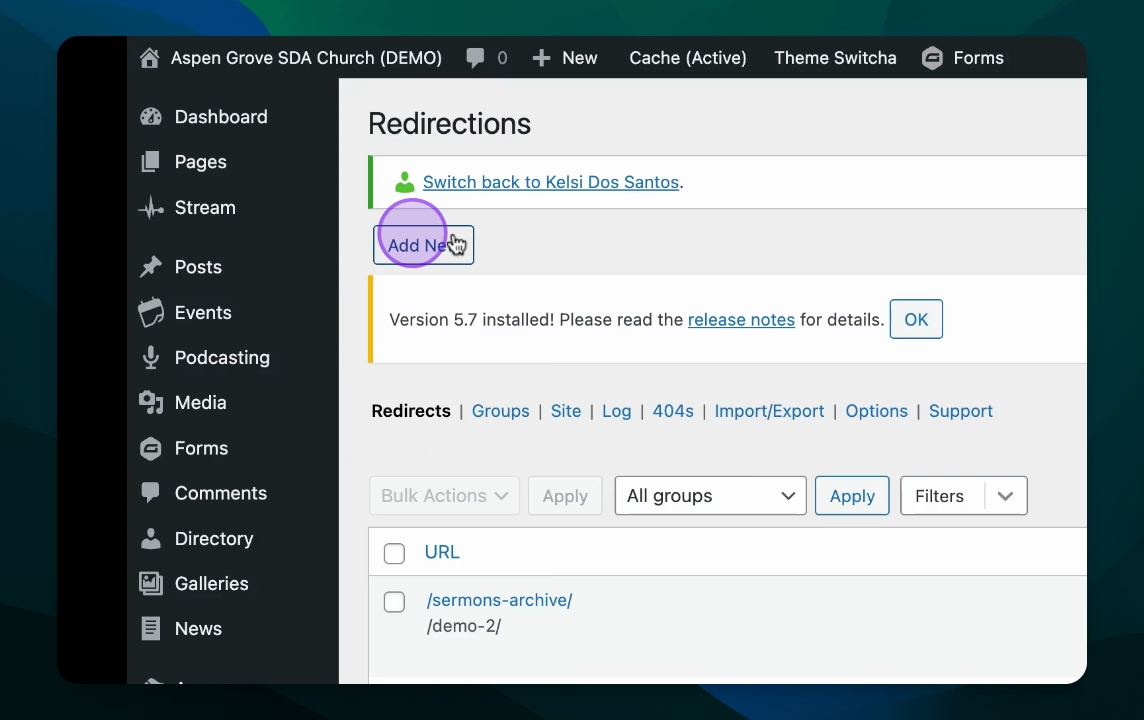Click the plus icon next to New

pos(541,58)
